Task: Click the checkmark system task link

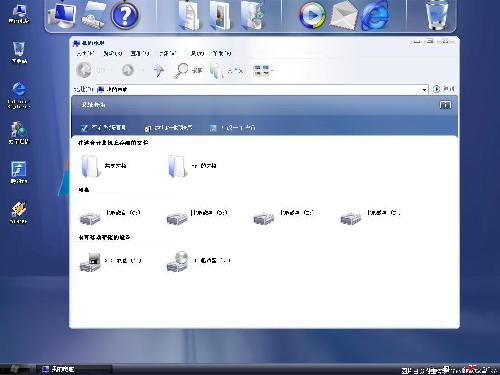Action: pyautogui.click(x=104, y=128)
